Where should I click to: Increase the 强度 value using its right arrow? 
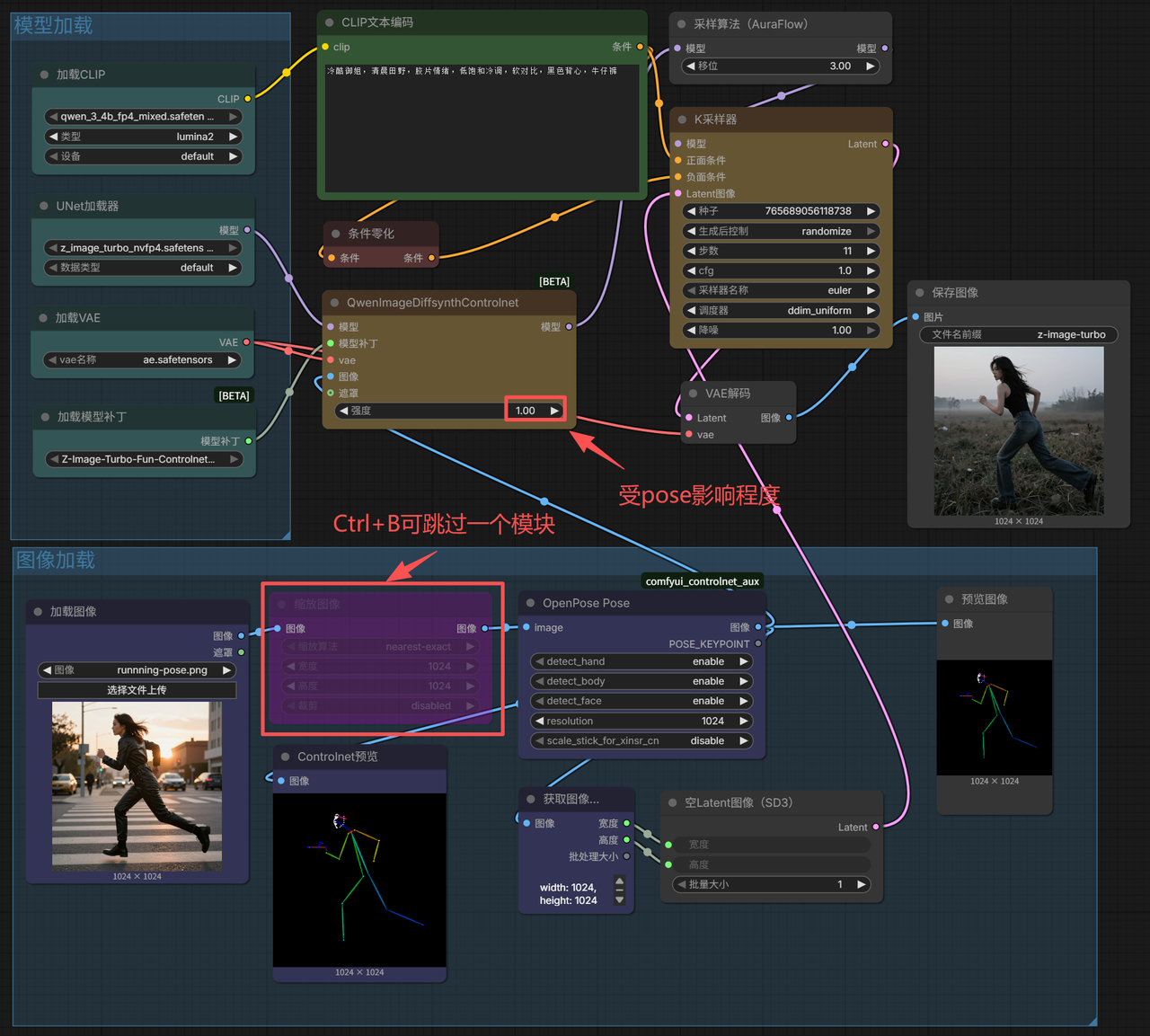554,410
